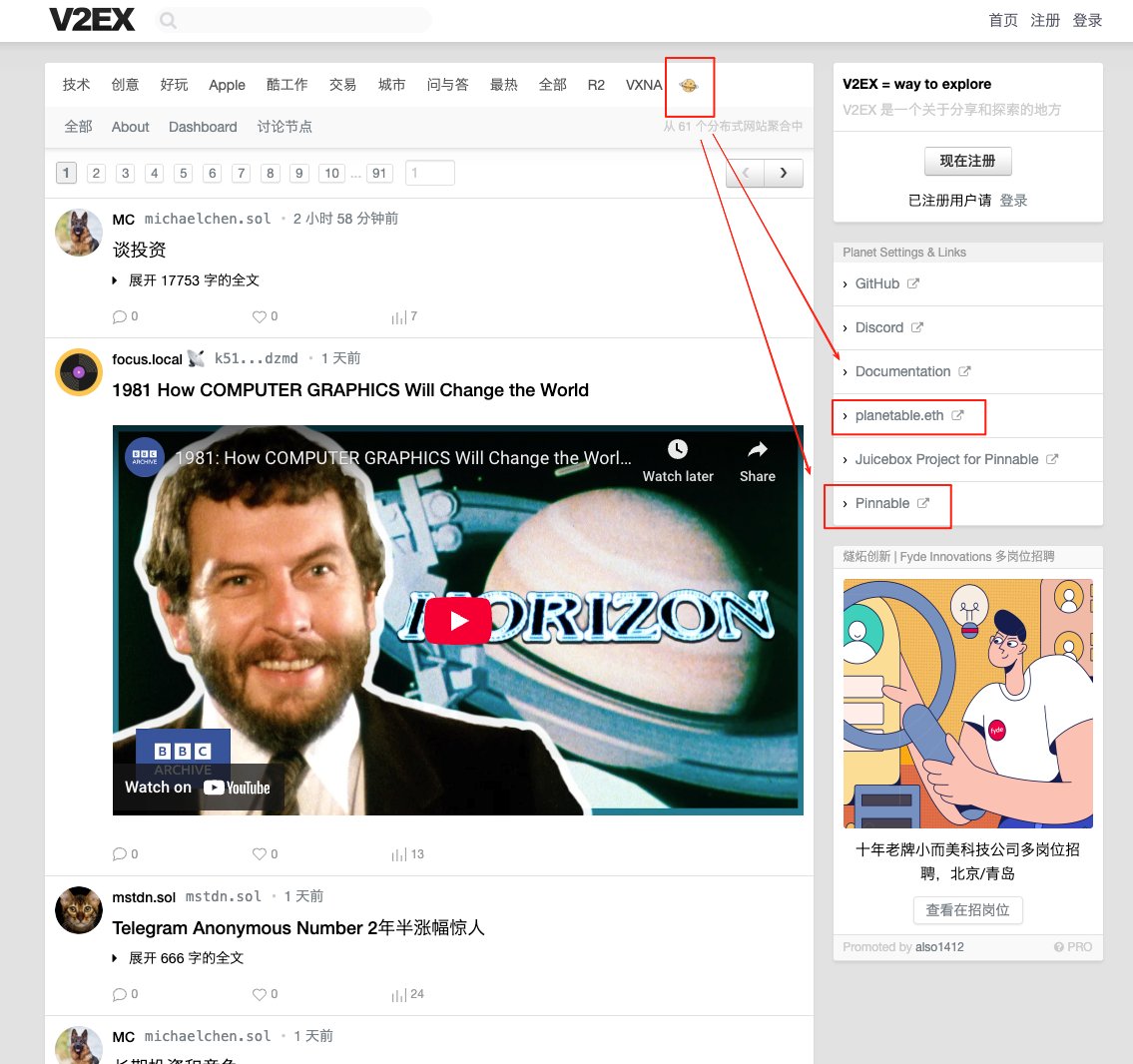Click the V2EX logo
1133x1064 pixels.
pyautogui.click(x=92, y=20)
